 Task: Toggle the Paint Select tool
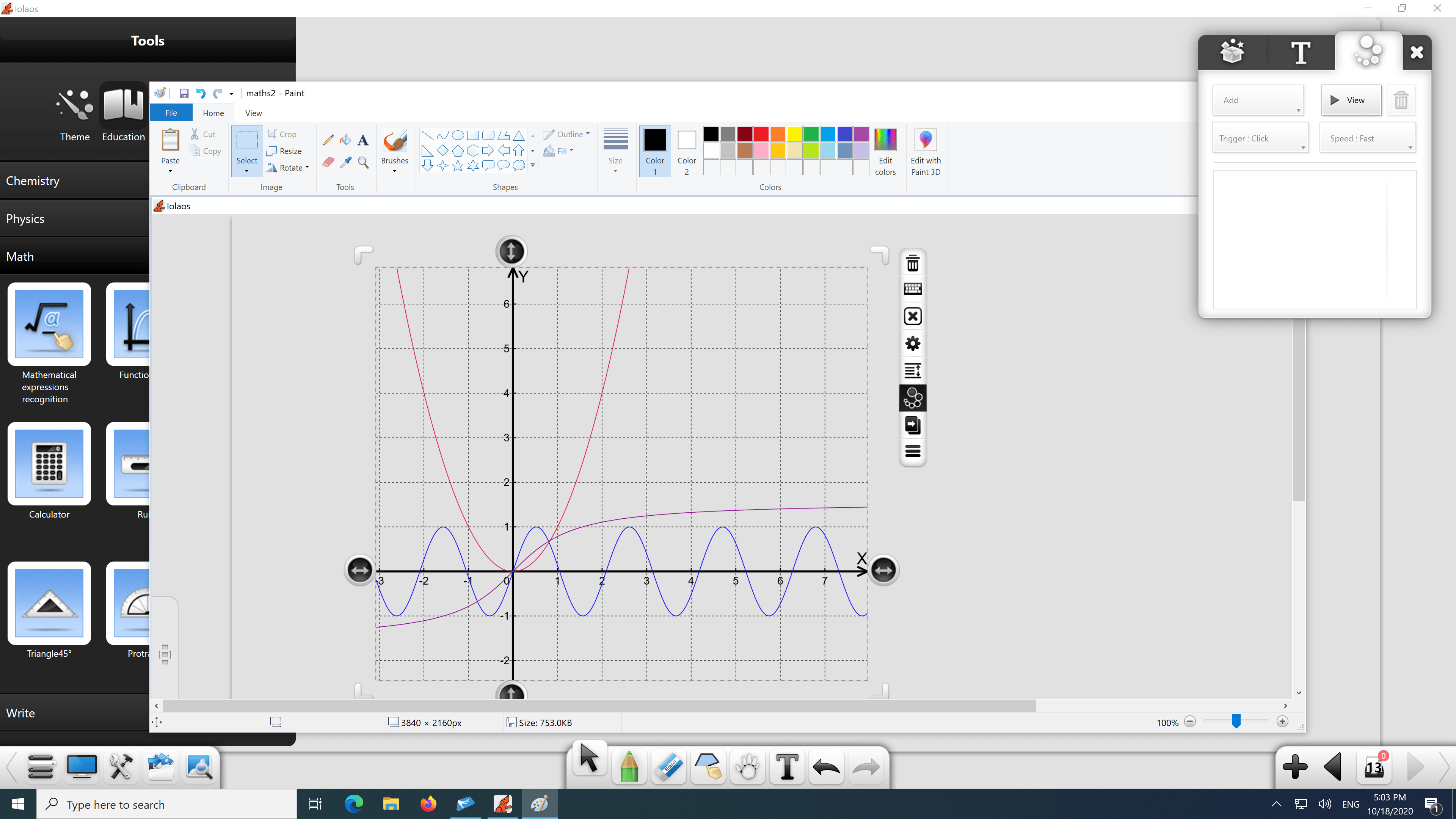tap(246, 140)
